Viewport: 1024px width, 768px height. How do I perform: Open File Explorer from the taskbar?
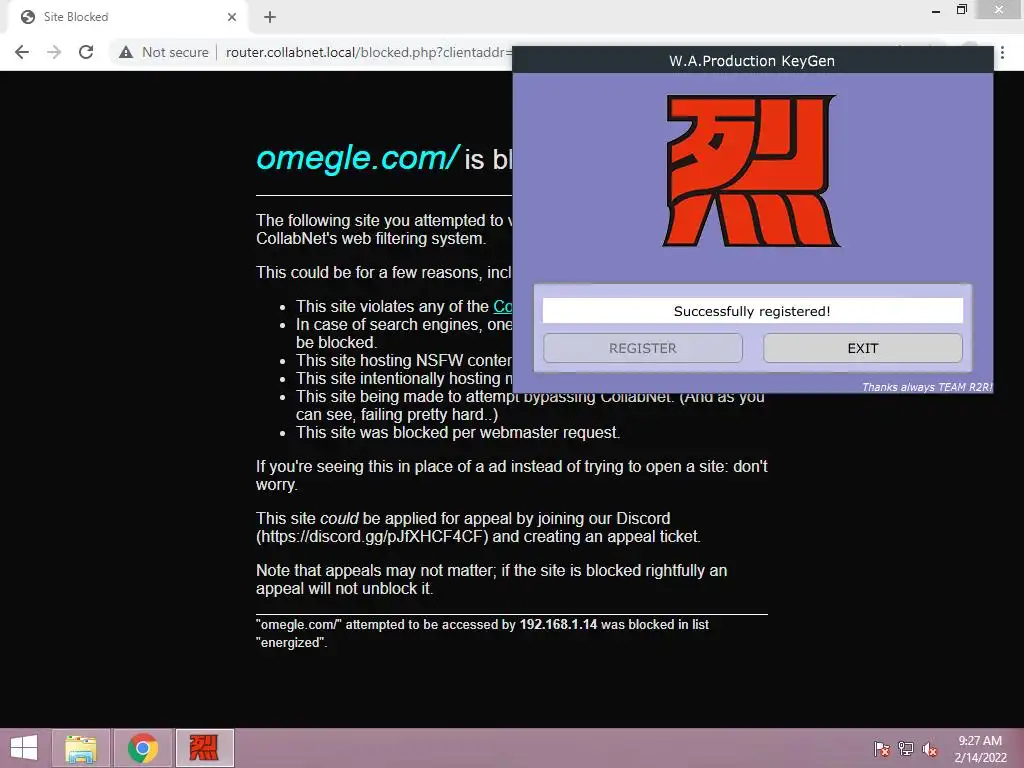[81, 748]
